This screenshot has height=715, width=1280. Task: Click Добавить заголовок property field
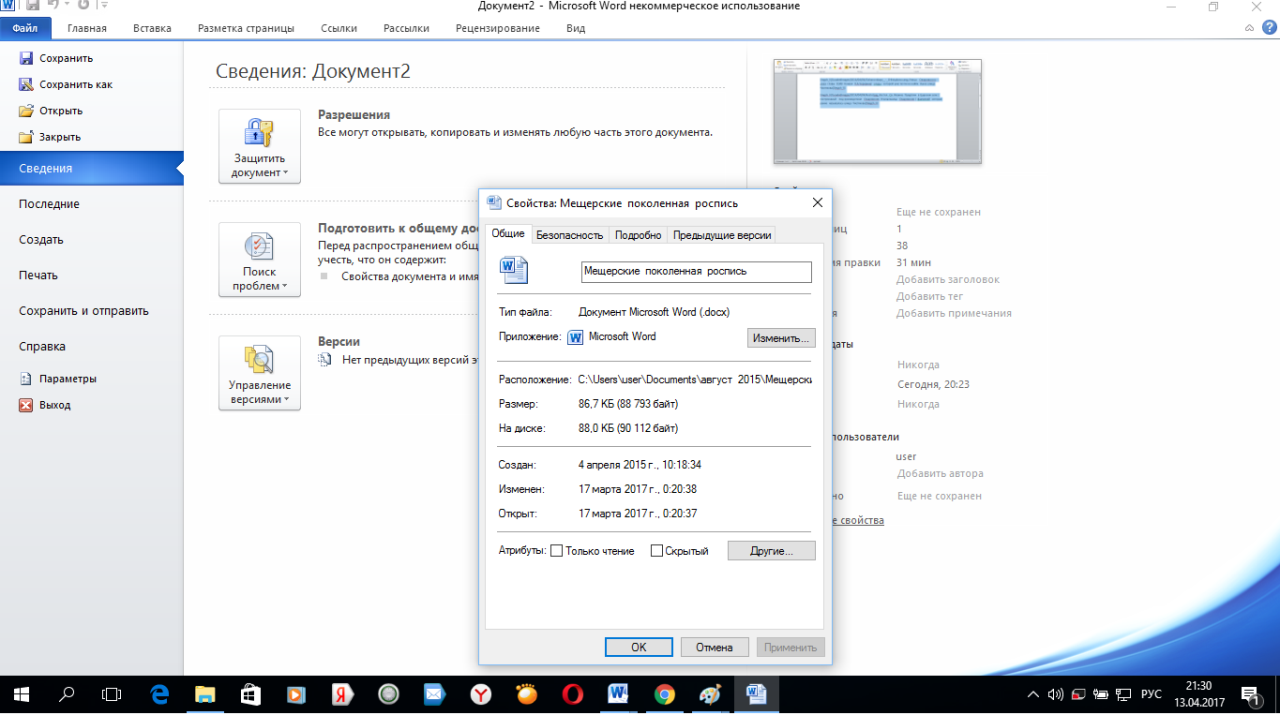tap(948, 280)
